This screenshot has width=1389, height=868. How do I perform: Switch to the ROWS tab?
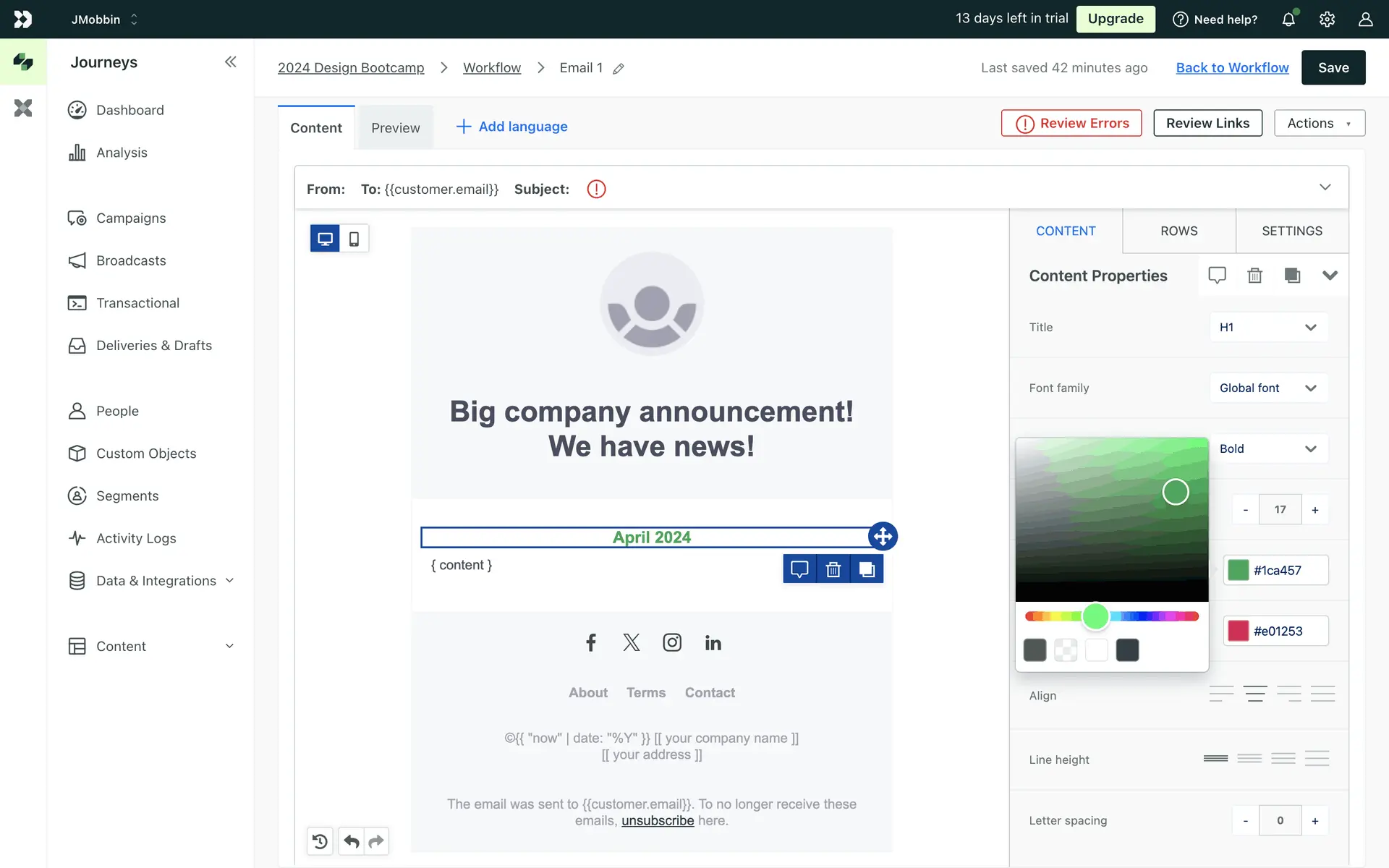(1178, 231)
